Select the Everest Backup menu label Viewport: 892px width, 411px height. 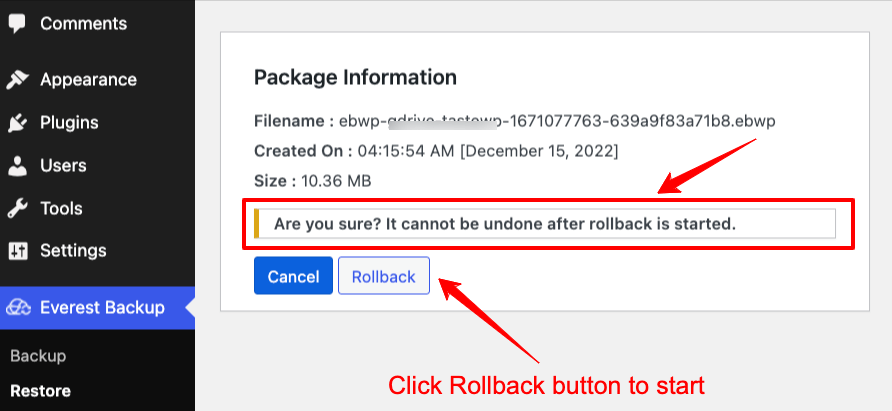click(x=102, y=308)
